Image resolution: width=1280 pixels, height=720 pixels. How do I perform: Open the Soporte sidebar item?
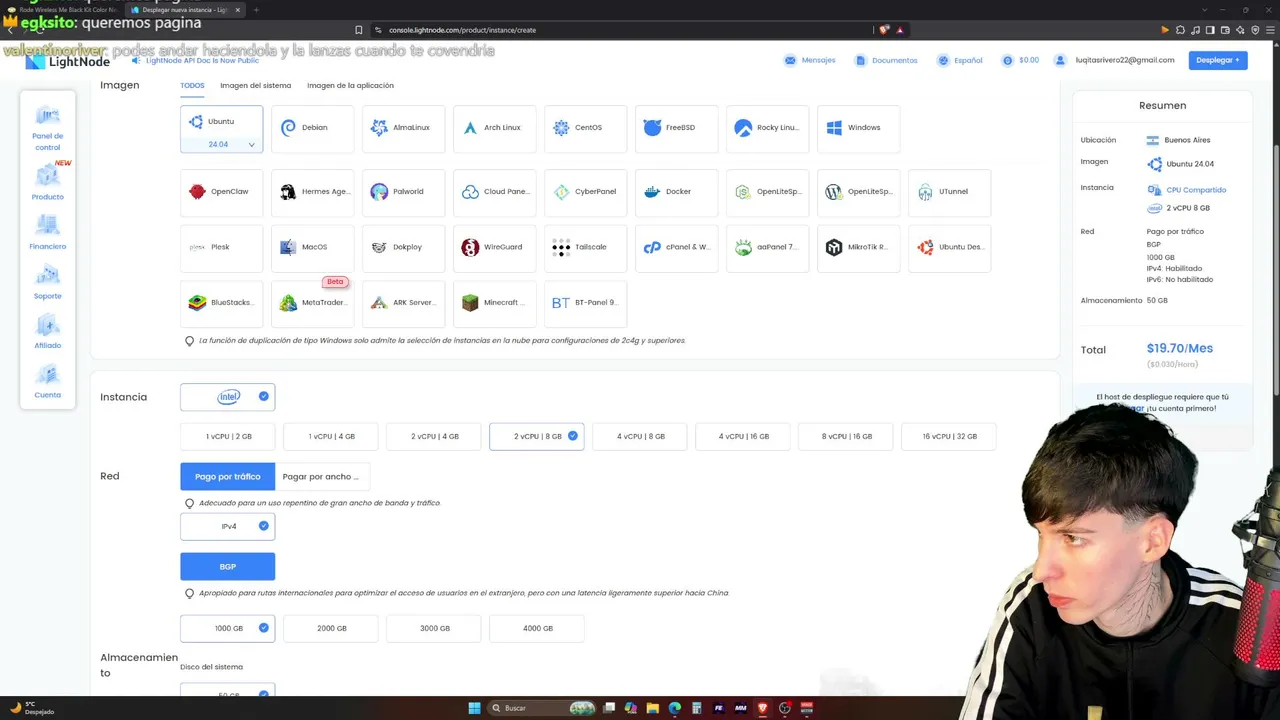pos(47,282)
